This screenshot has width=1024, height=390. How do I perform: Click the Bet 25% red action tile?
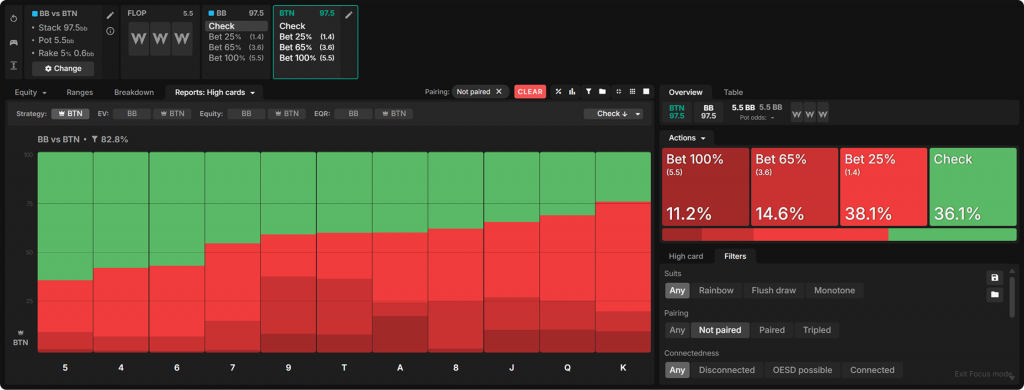click(883, 187)
